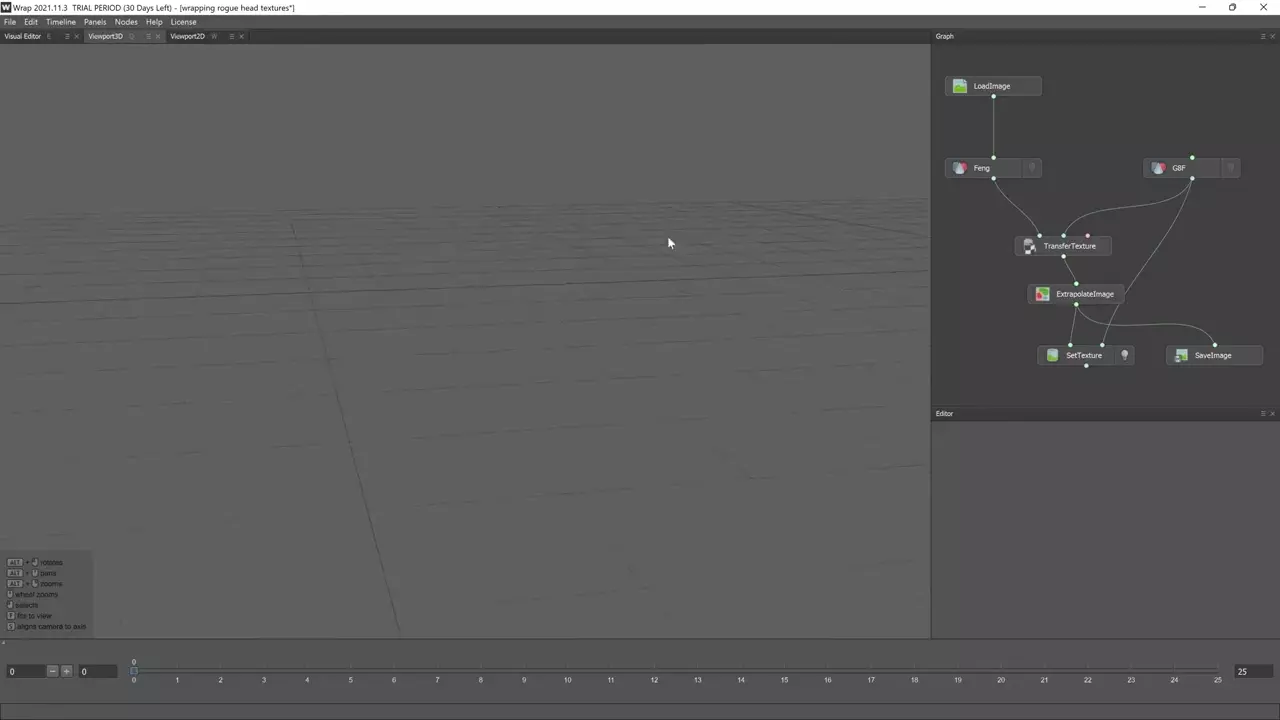The height and width of the screenshot is (720, 1280).
Task: Select the ExtrapolateImage node icon
Action: click(1042, 294)
